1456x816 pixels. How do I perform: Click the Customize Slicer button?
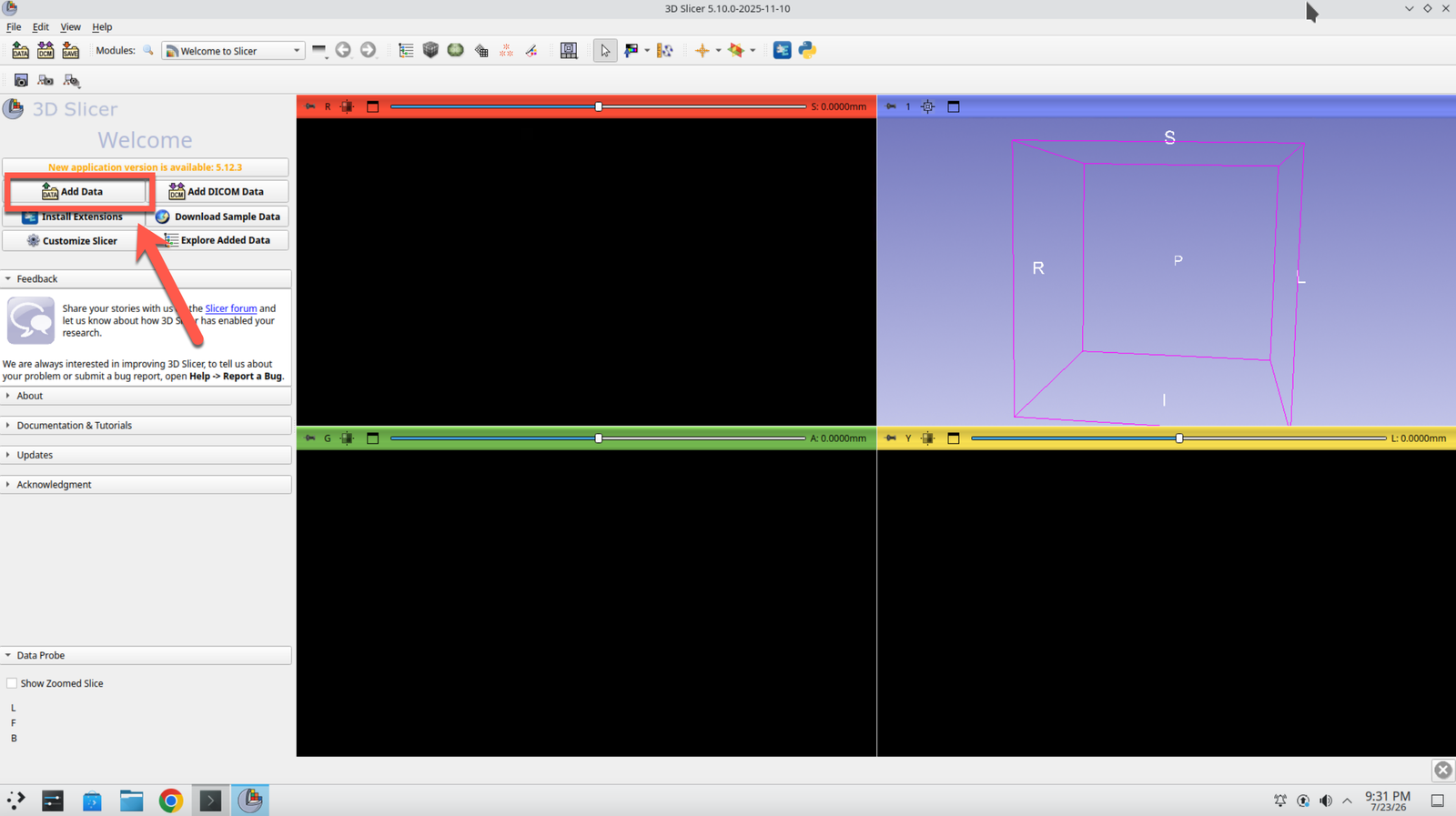pos(74,241)
